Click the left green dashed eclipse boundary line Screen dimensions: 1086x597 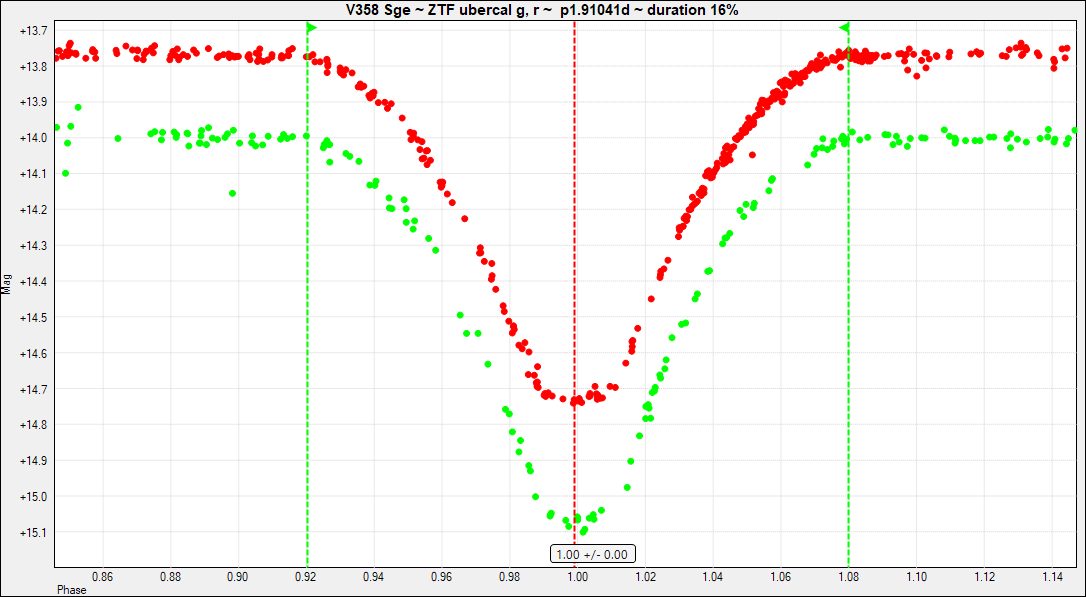point(307,300)
